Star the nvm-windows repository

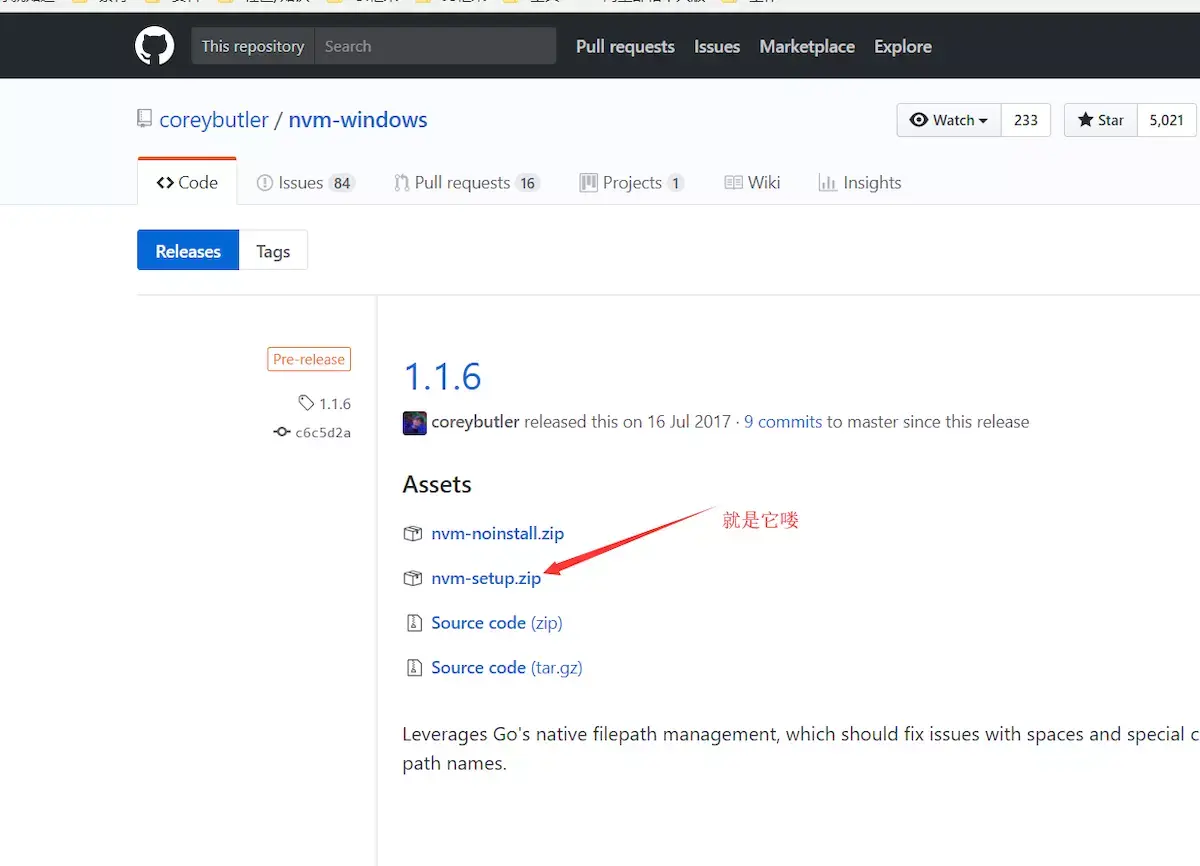[x=1101, y=120]
